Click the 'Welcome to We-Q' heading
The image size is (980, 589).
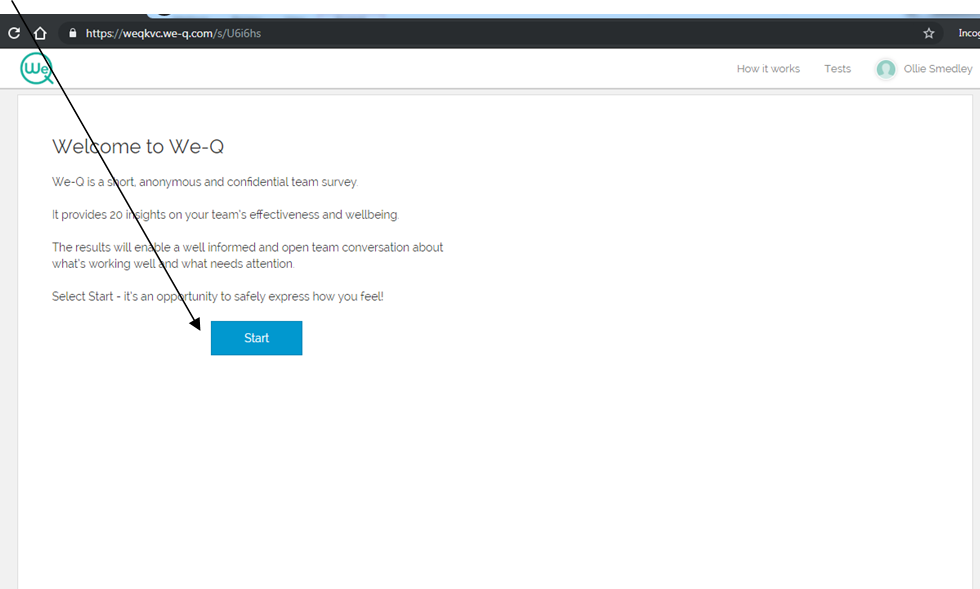click(138, 146)
